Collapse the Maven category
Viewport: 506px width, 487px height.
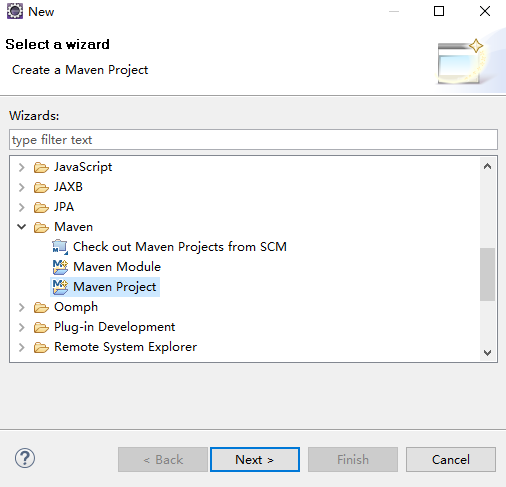pos(22,227)
